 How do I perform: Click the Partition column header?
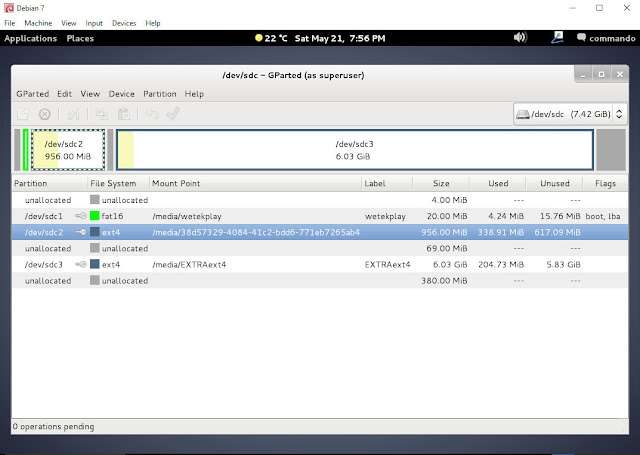pos(50,183)
